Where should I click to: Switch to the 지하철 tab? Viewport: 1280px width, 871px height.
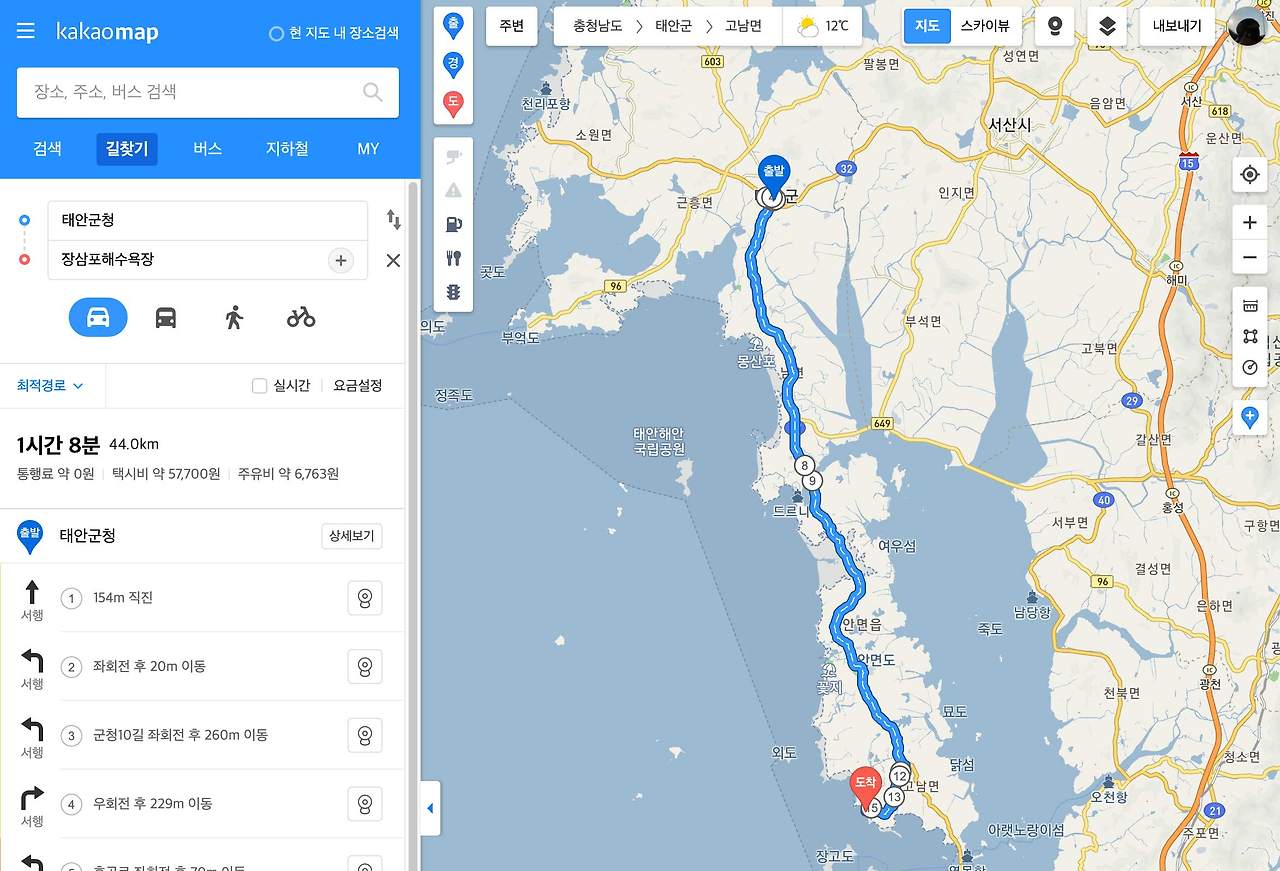point(287,149)
